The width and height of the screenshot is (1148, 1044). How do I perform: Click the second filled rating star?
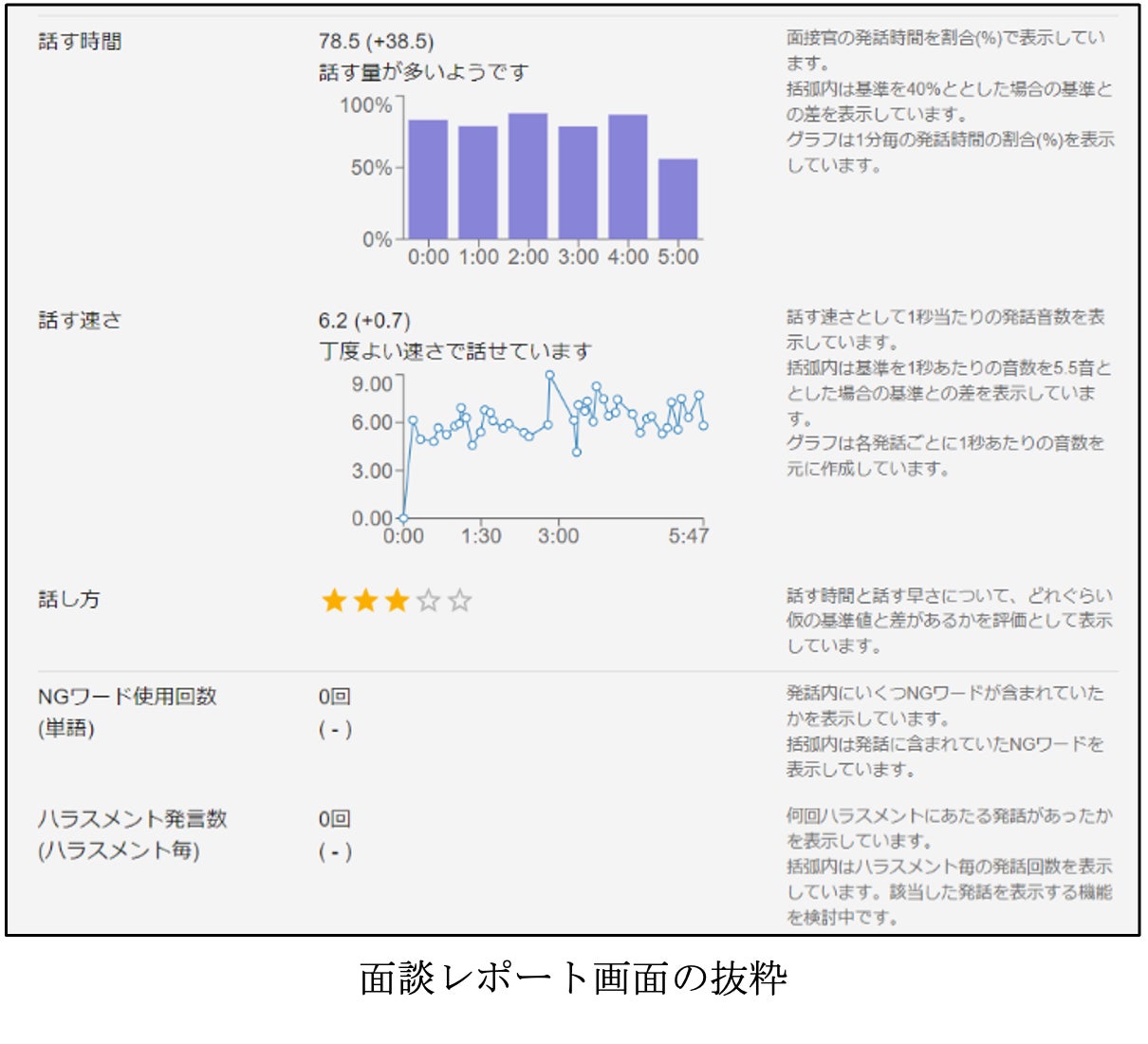(x=365, y=600)
